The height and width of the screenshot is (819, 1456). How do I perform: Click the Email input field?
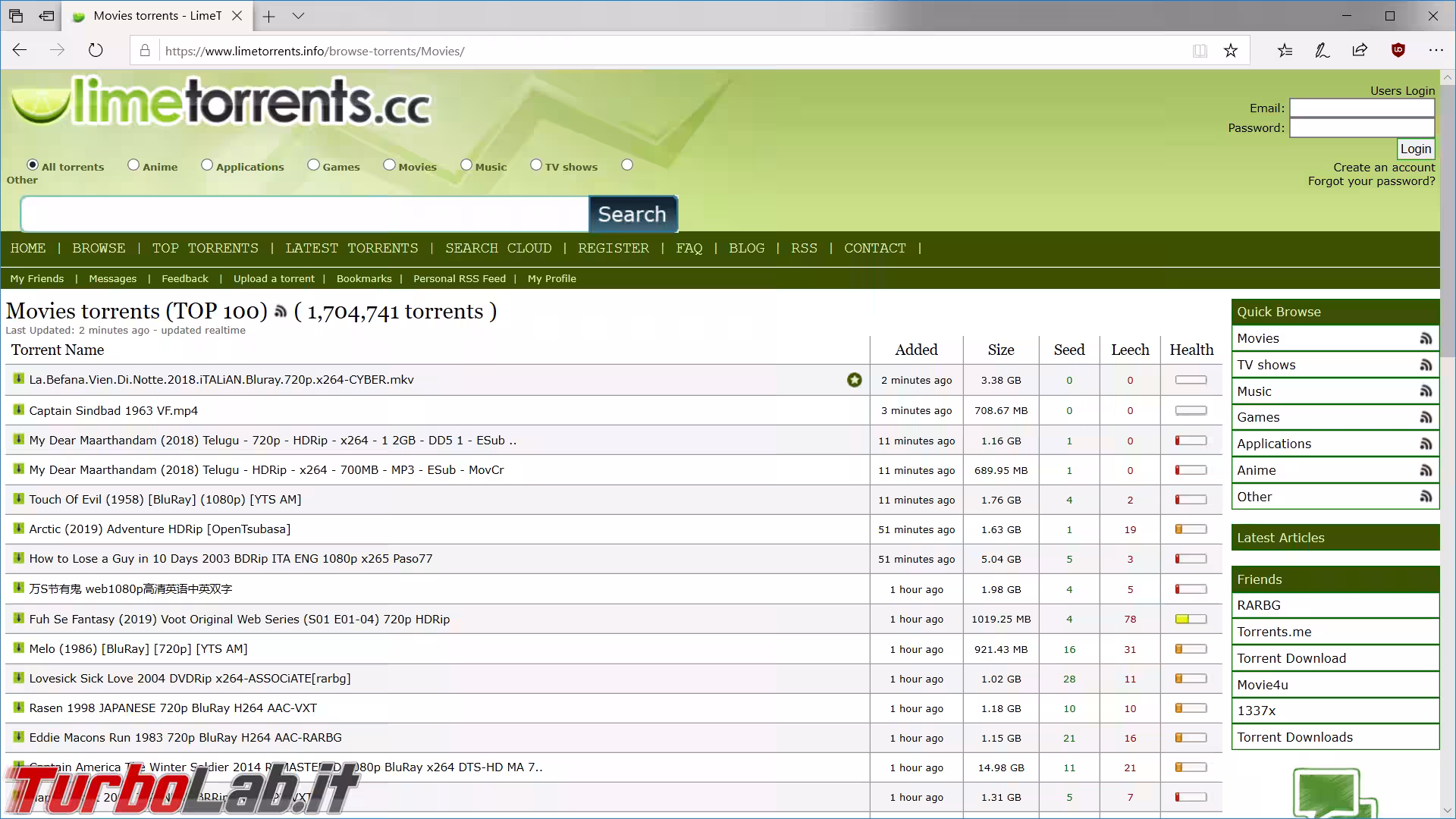click(1362, 108)
